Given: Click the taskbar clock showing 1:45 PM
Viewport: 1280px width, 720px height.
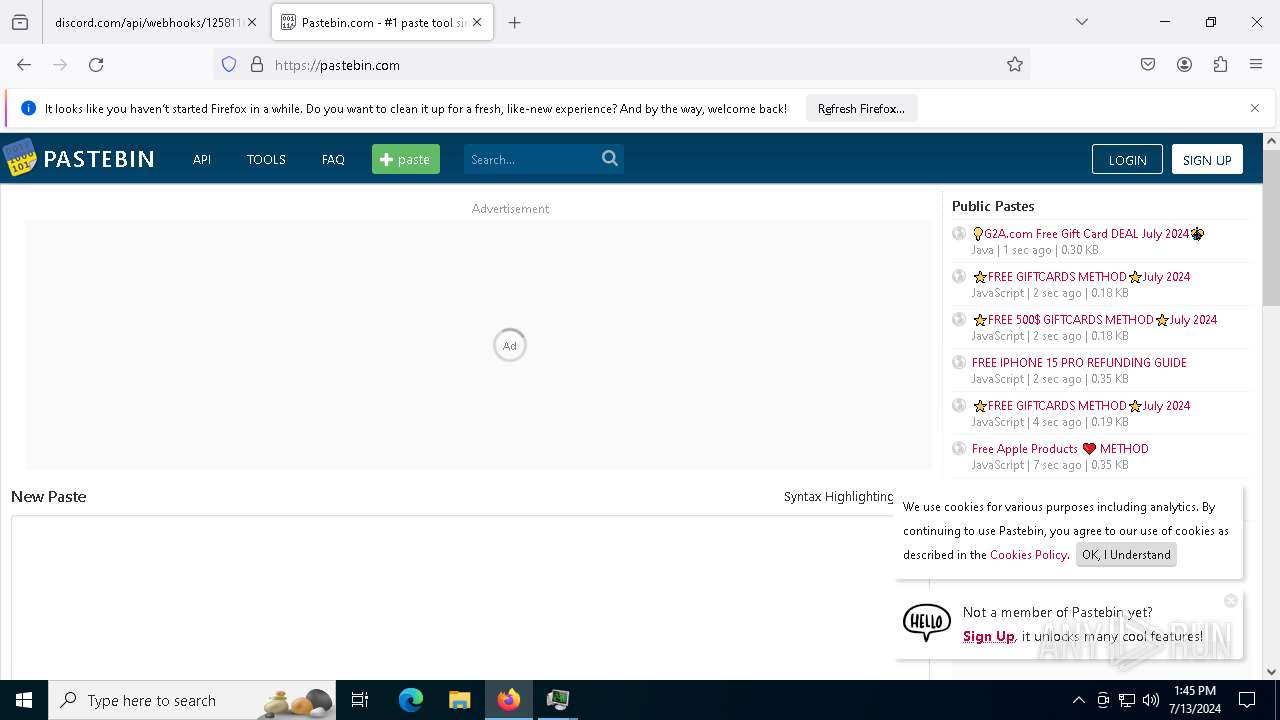Looking at the screenshot, I should [x=1194, y=700].
